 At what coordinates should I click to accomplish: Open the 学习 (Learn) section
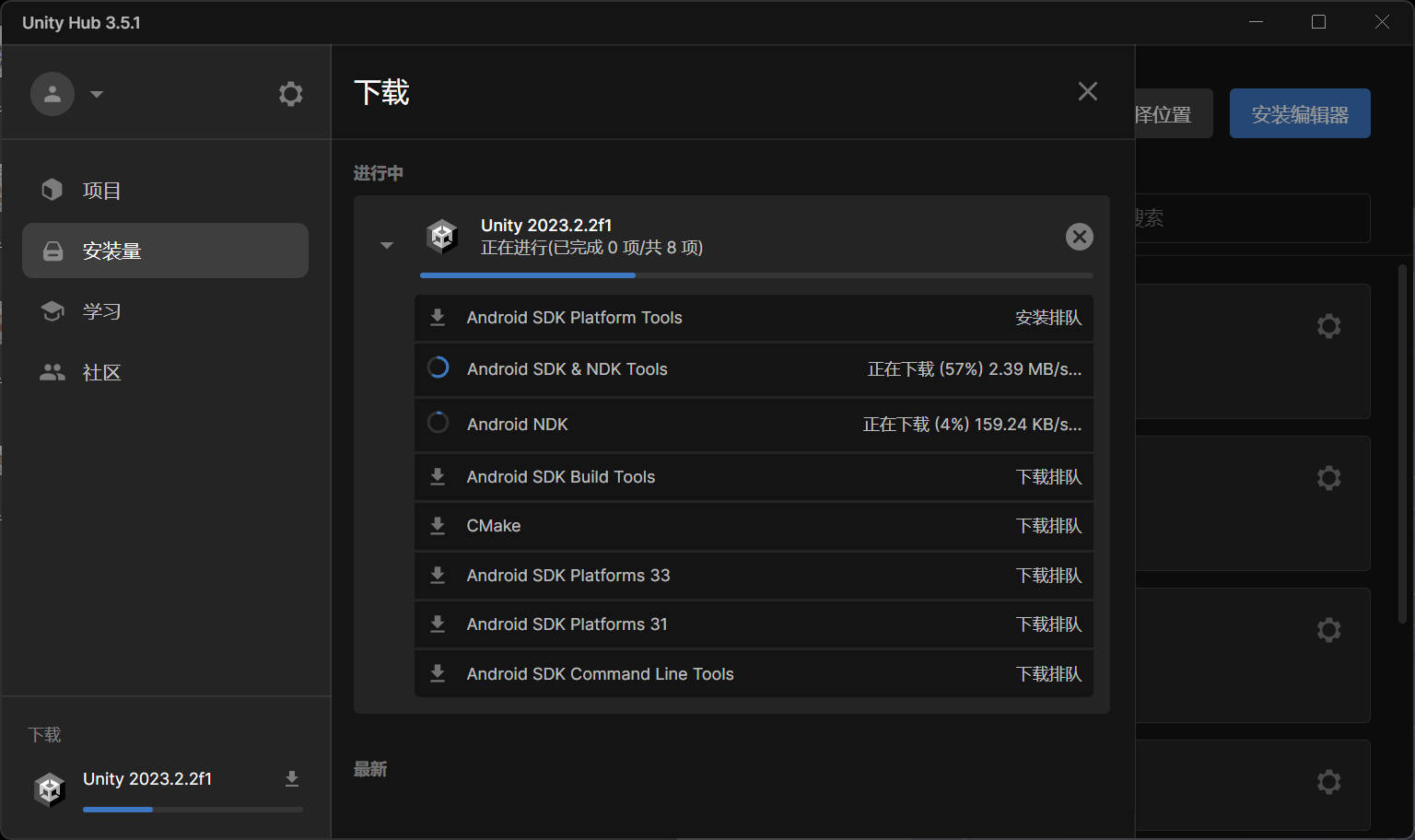coord(102,311)
